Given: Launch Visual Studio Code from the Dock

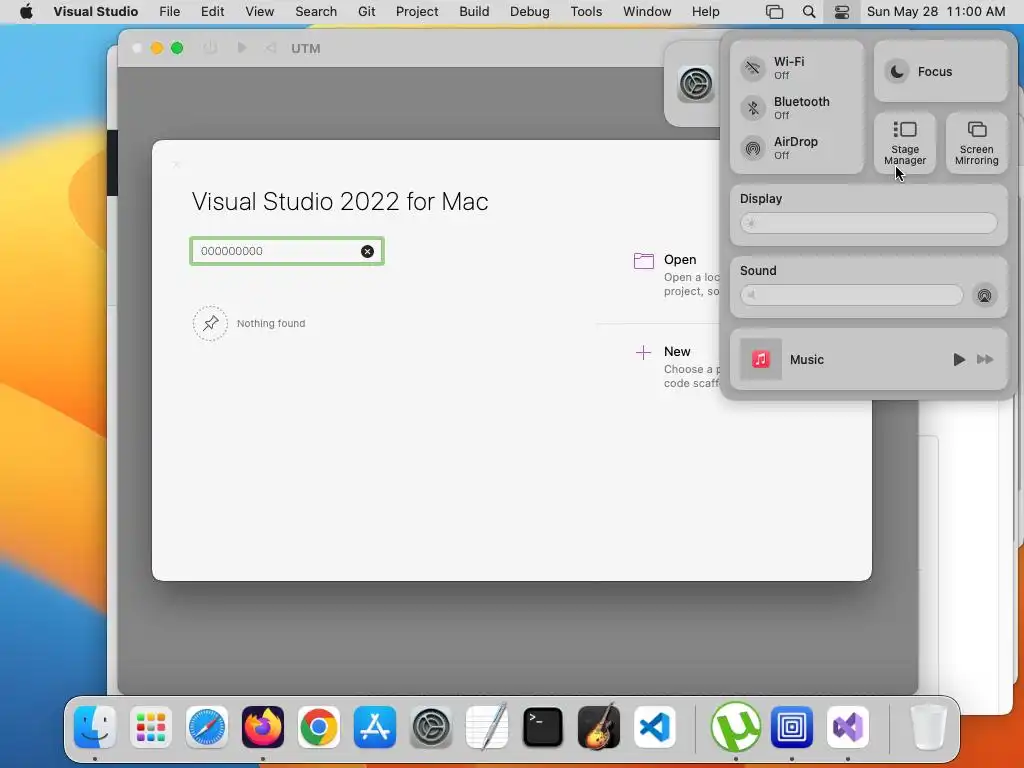Looking at the screenshot, I should coord(654,727).
